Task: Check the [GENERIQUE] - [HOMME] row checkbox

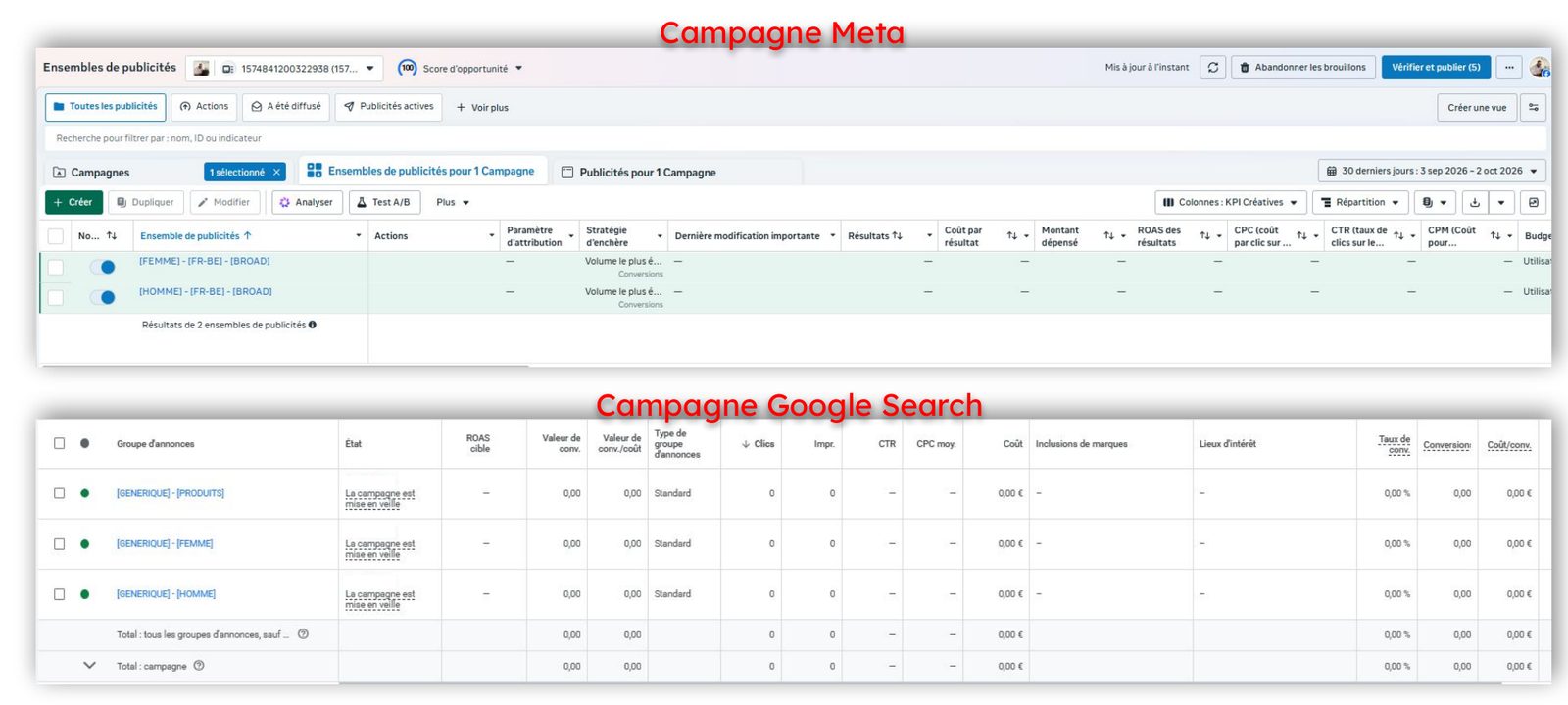Action: [60, 594]
